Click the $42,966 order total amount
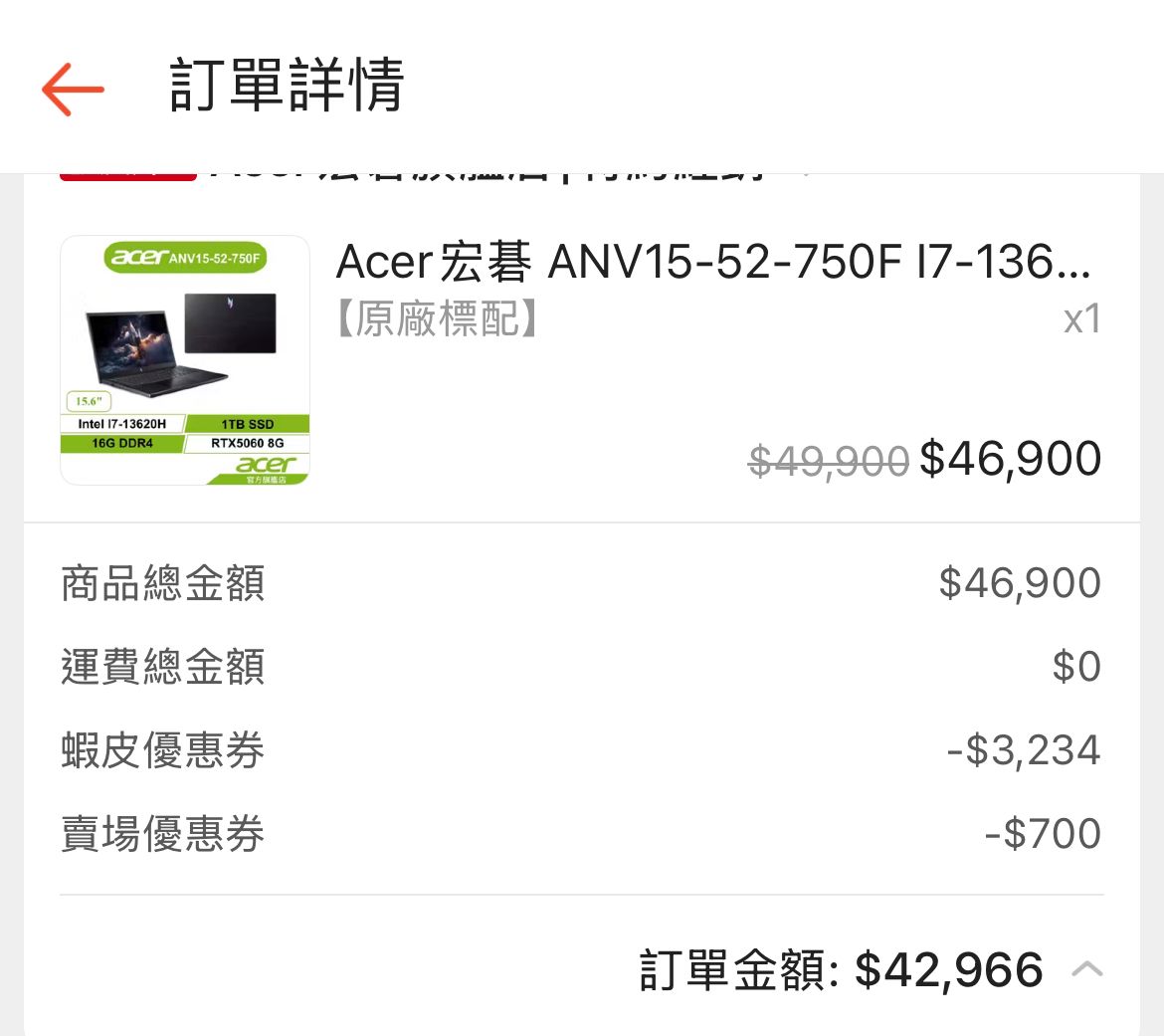 949,970
